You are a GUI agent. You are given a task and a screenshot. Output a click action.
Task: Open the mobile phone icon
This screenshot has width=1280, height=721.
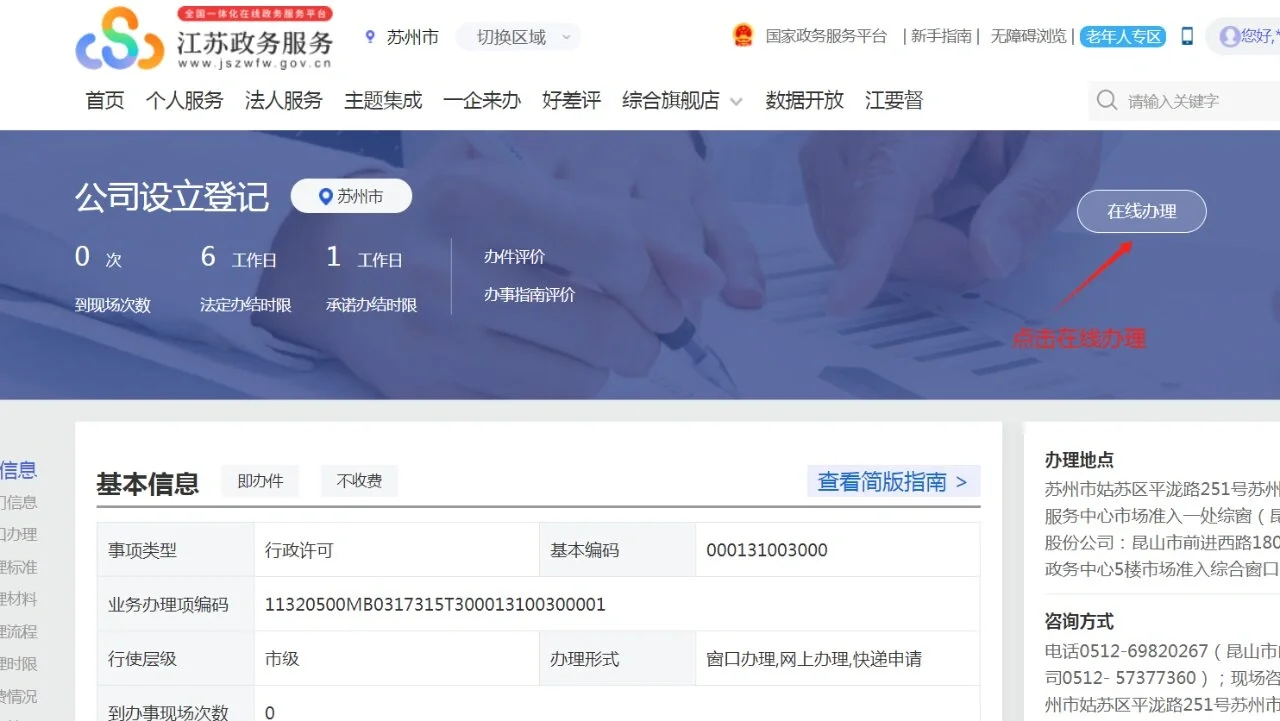(1187, 37)
